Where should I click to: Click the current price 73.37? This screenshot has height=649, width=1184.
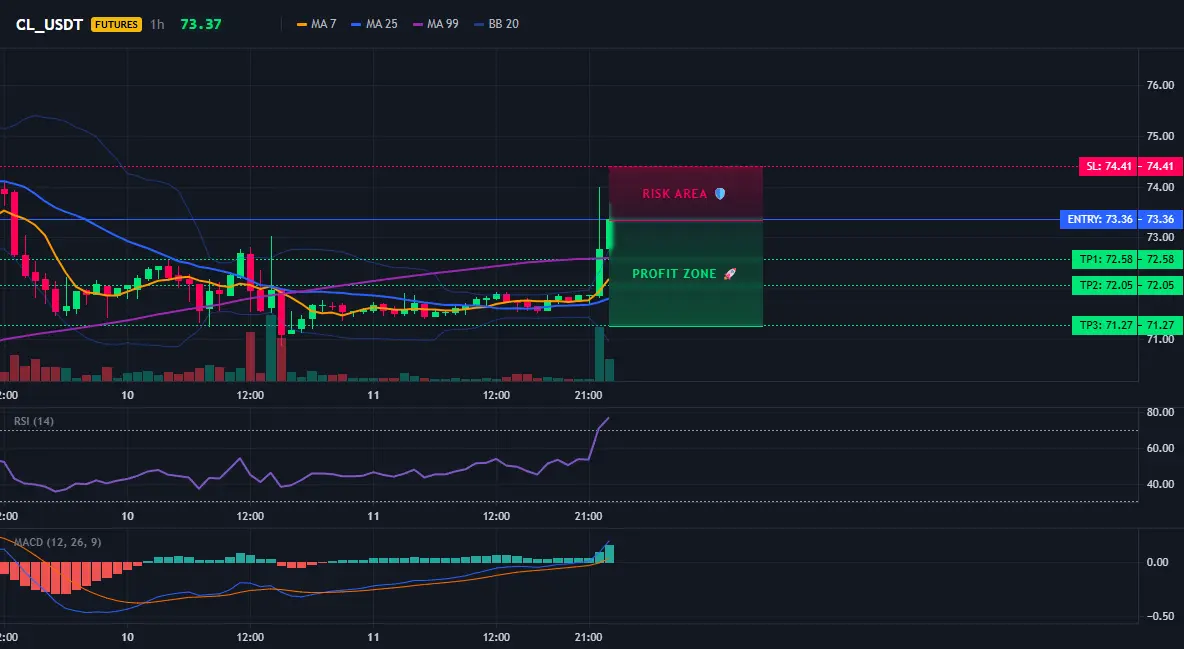click(201, 24)
